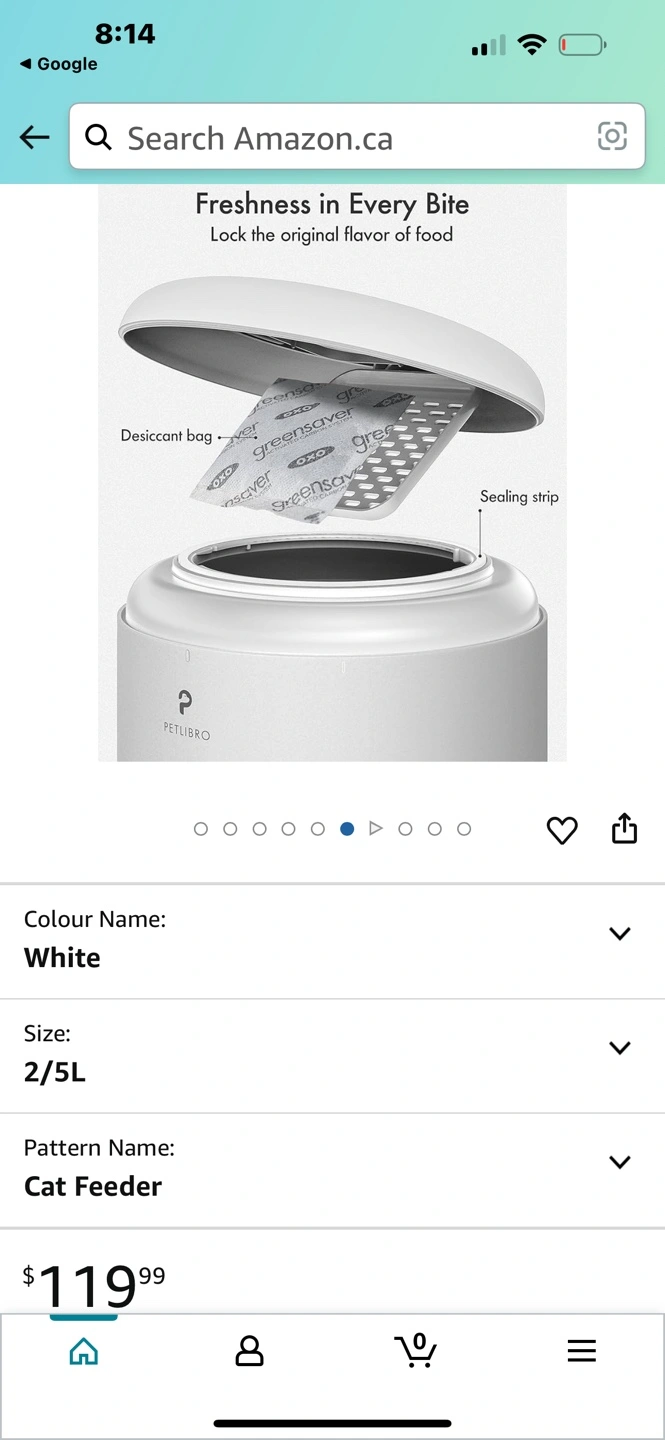Expand Pattern Name Cat Feeder dropdown
The image size is (665, 1440).
332,1170
